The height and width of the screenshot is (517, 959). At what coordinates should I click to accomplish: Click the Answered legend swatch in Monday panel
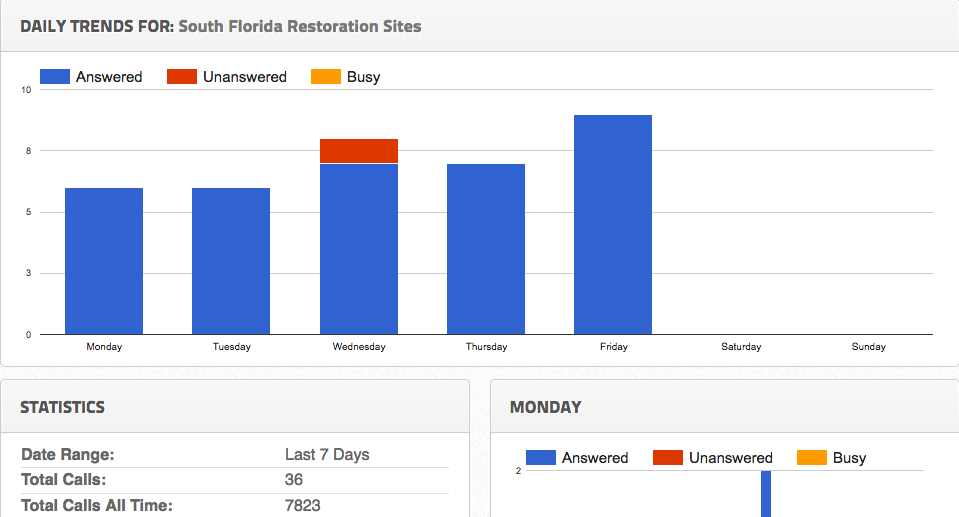click(x=541, y=457)
